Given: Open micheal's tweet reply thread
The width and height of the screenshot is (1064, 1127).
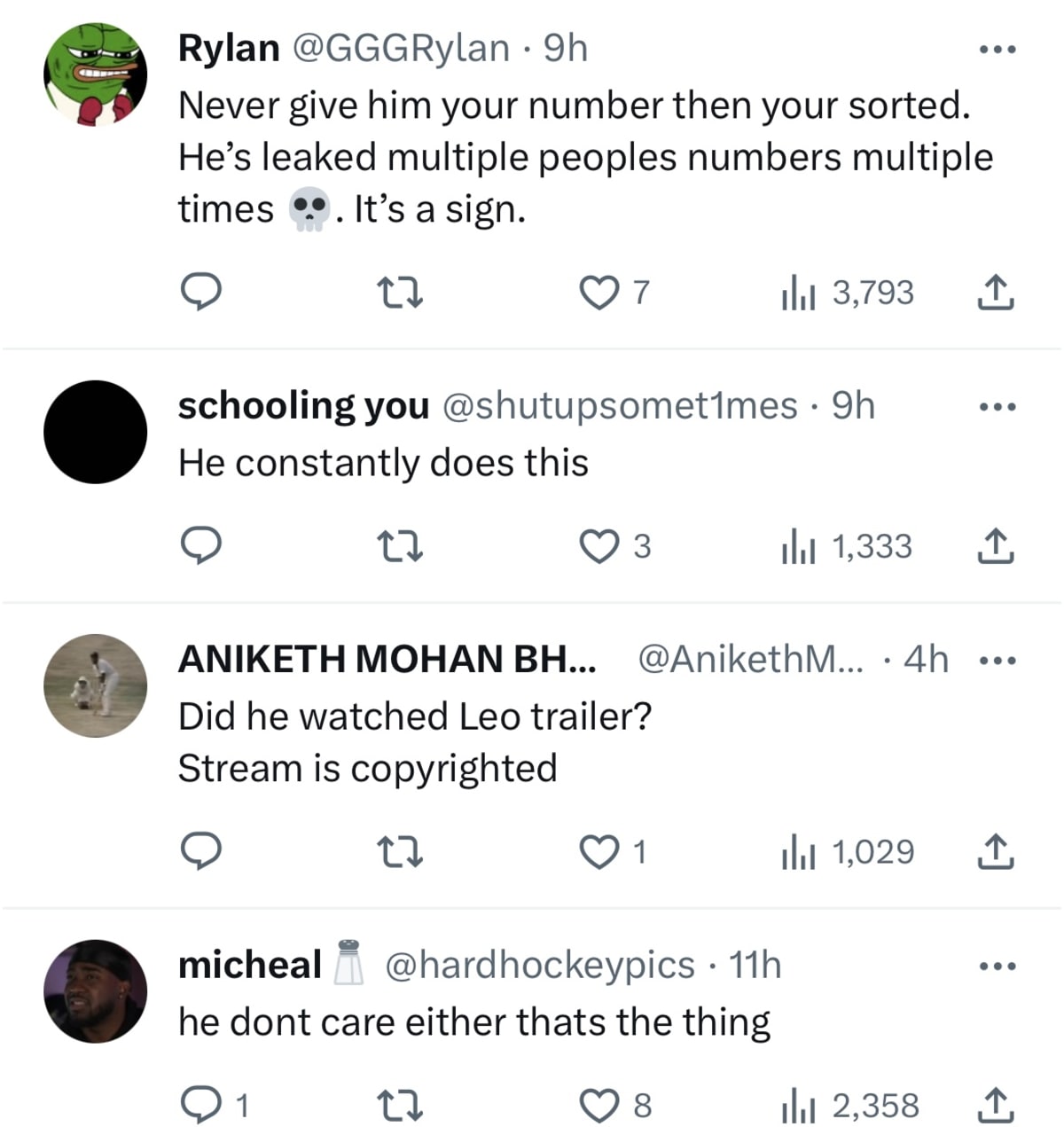Looking at the screenshot, I should [201, 1105].
